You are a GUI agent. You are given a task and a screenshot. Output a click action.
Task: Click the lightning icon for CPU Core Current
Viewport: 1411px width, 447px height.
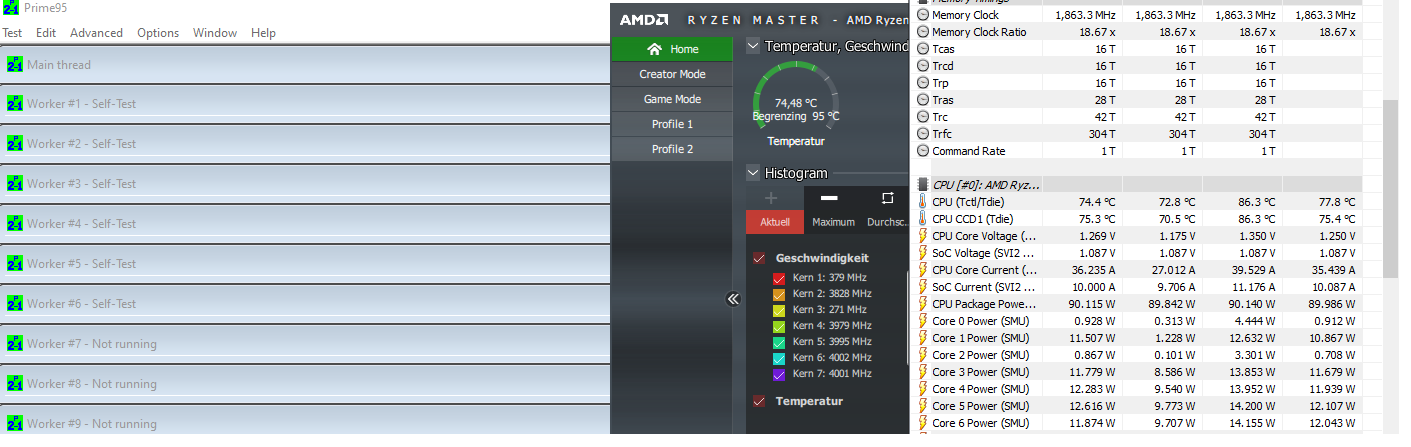tap(923, 270)
